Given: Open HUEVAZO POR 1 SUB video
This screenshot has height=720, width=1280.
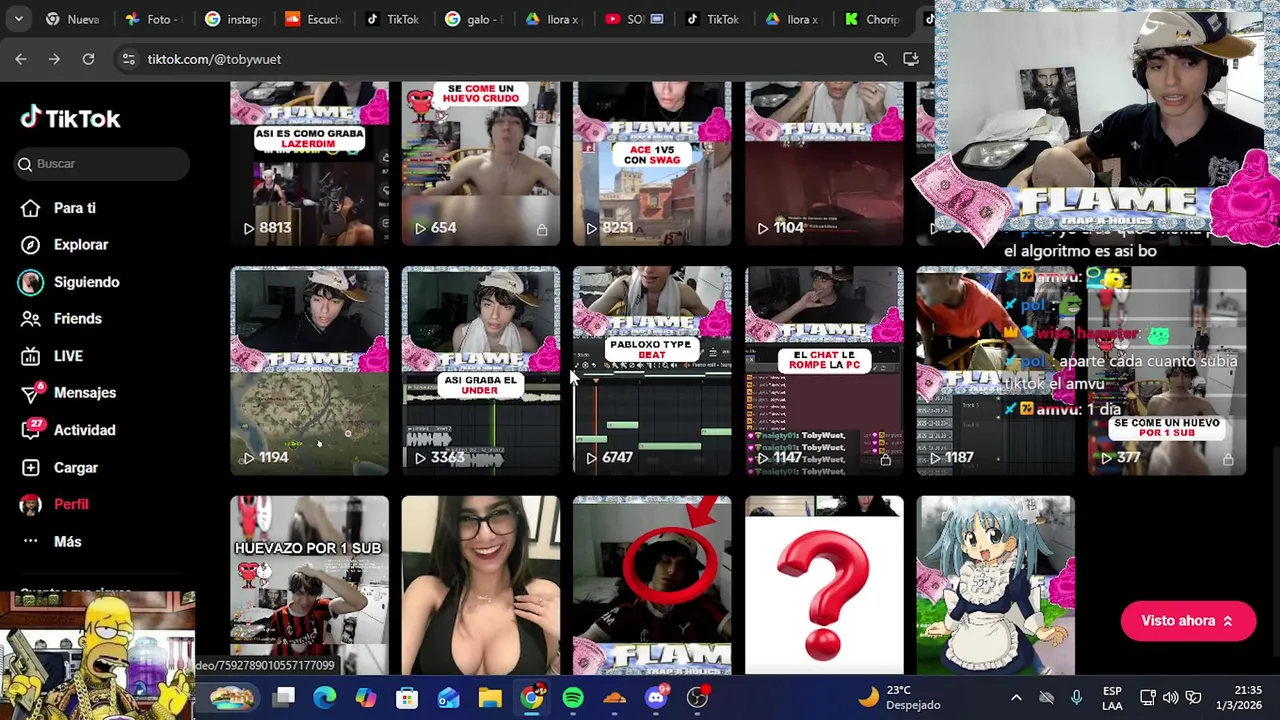Looking at the screenshot, I should click(309, 585).
